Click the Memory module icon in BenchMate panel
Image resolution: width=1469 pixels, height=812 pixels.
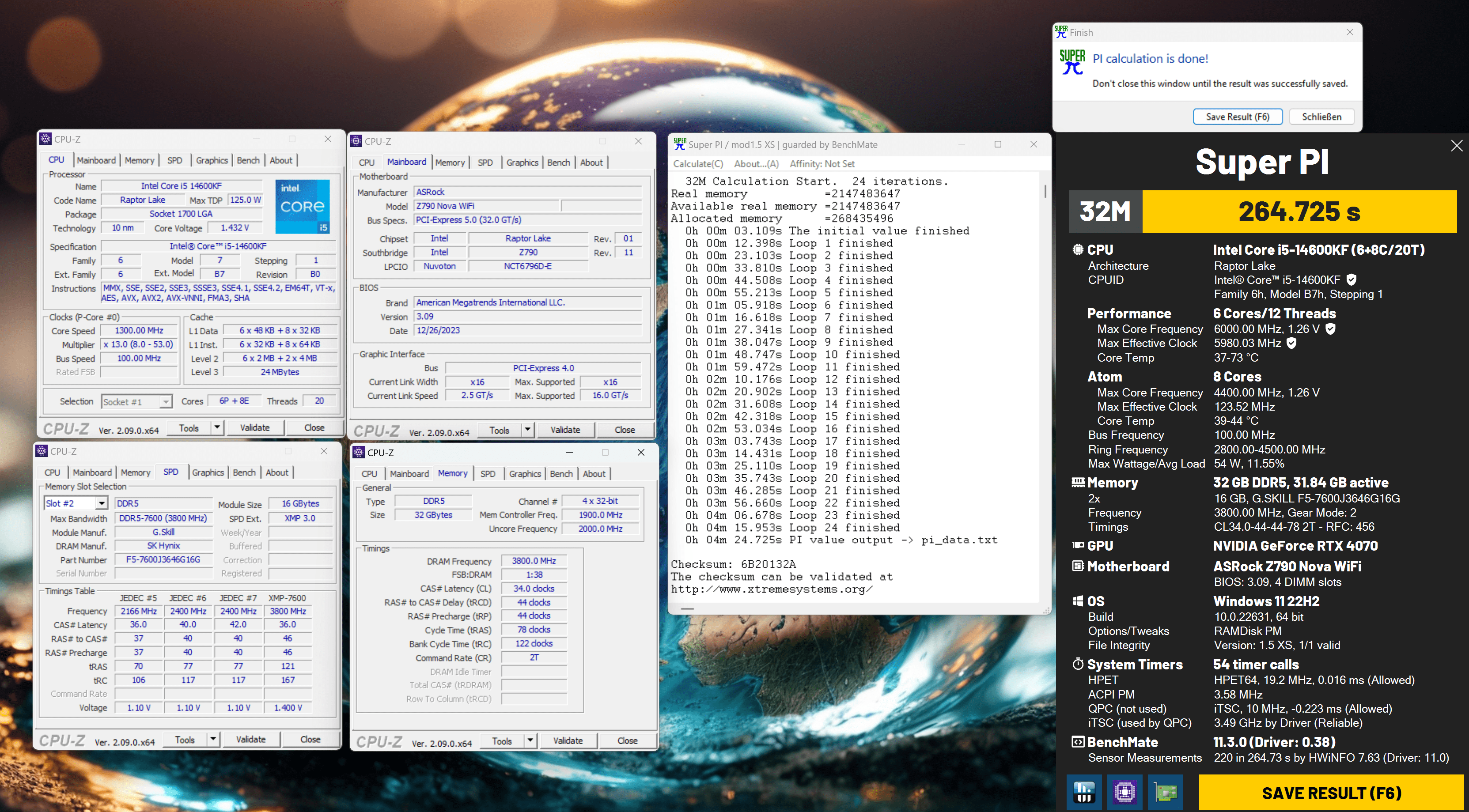[x=1077, y=483]
